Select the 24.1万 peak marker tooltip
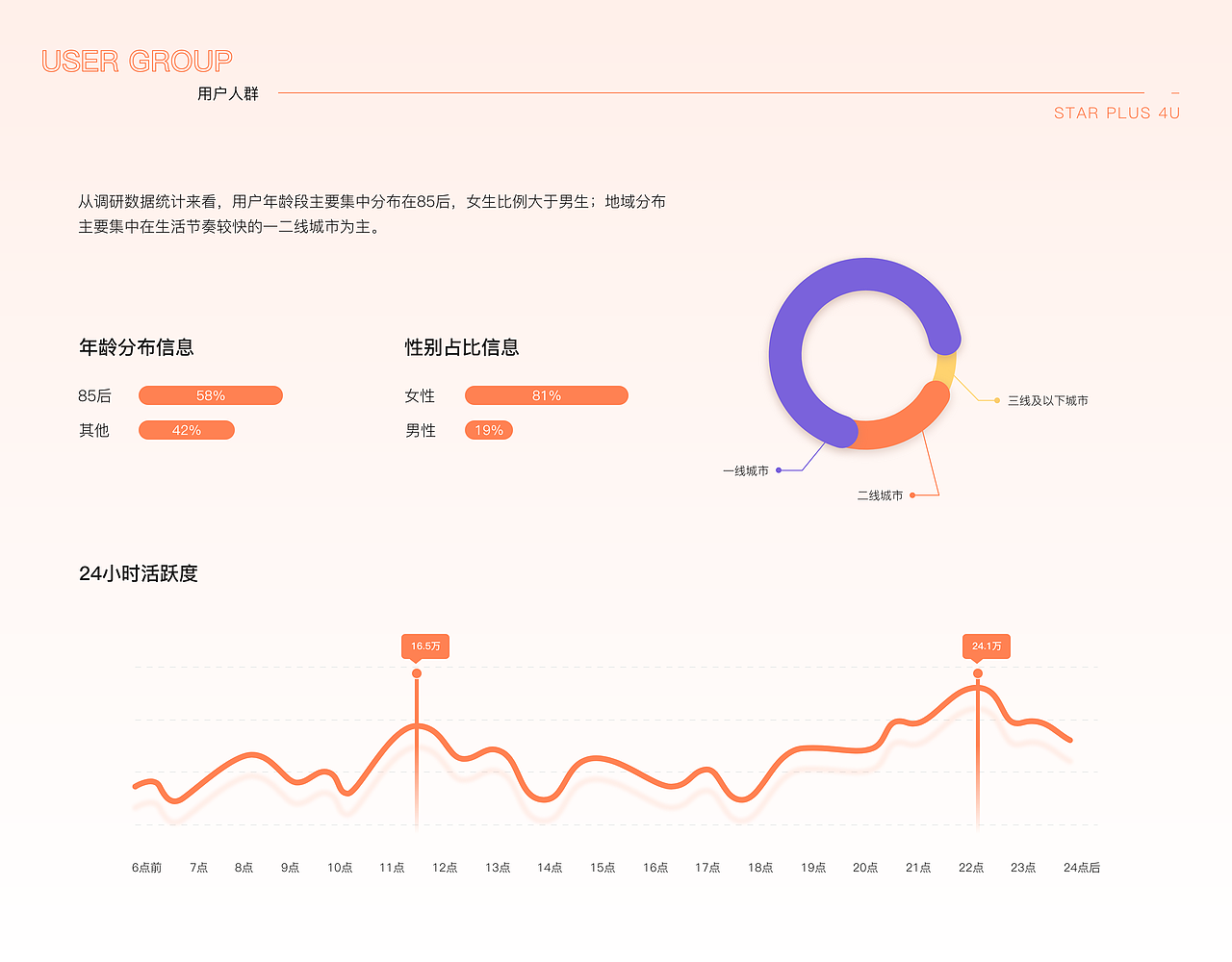The width and height of the screenshot is (1232, 962). [985, 646]
